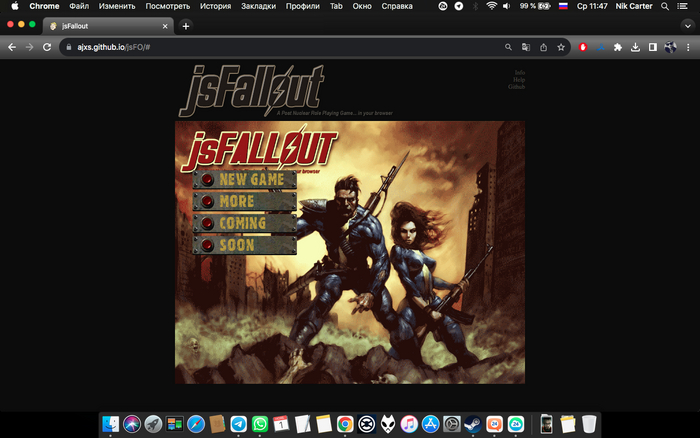This screenshot has height=438, width=700.
Task: Expand the tab search chevron
Action: 686,25
